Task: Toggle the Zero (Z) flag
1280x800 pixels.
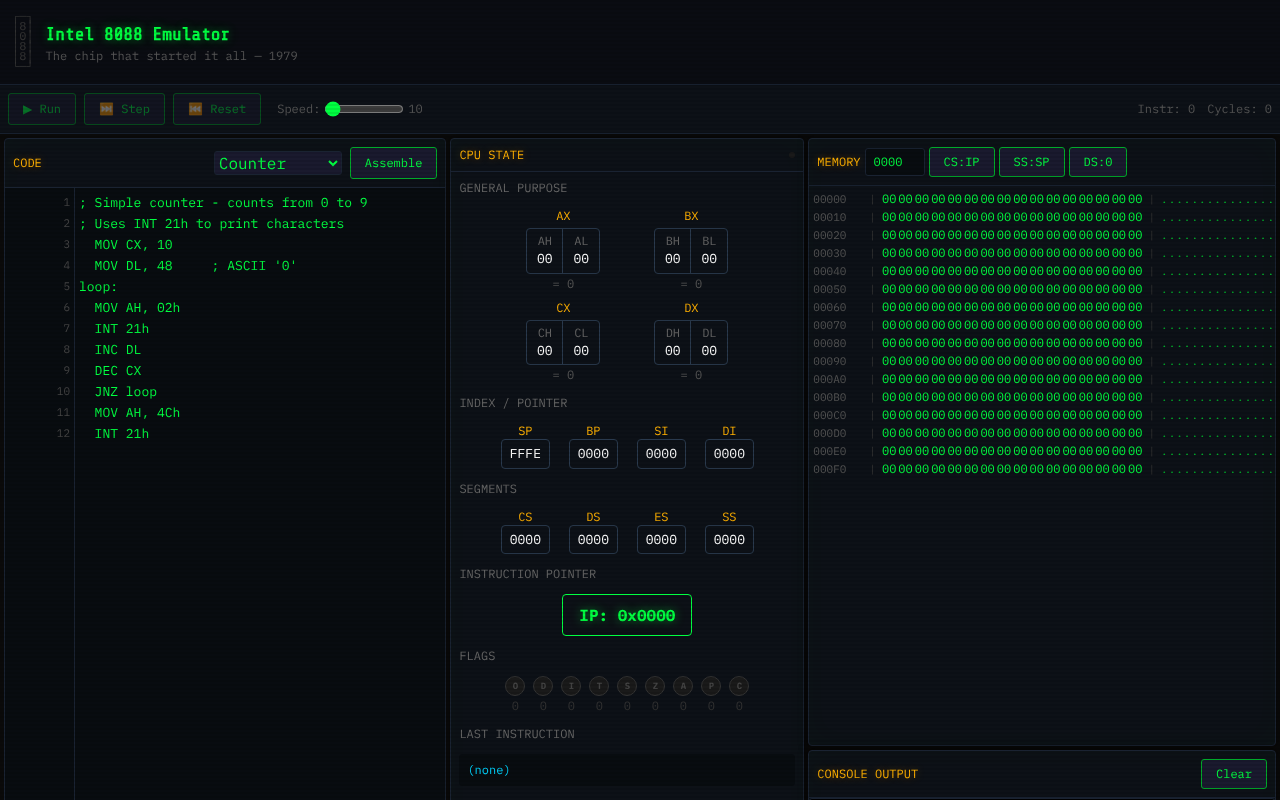Action: coord(655,686)
